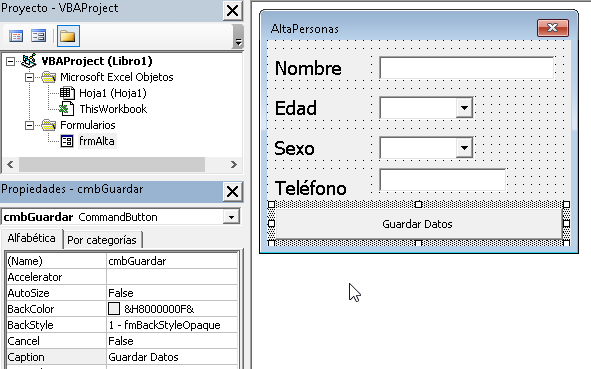This screenshot has height=369, width=591.
Task: Click the (Name) property value cmbGuardar
Action: (172, 261)
